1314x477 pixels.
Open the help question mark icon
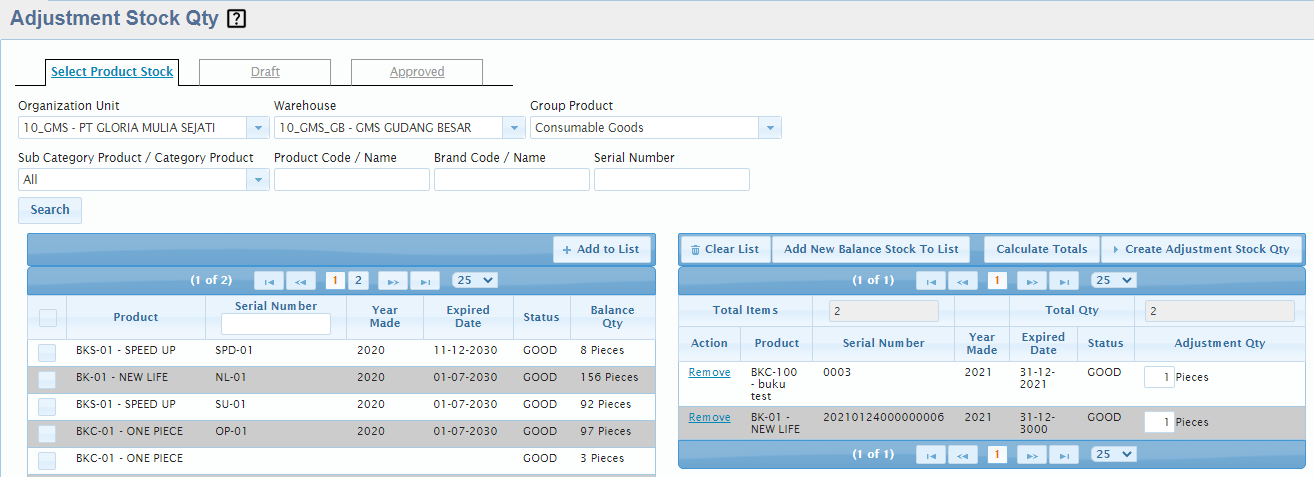tap(236, 18)
